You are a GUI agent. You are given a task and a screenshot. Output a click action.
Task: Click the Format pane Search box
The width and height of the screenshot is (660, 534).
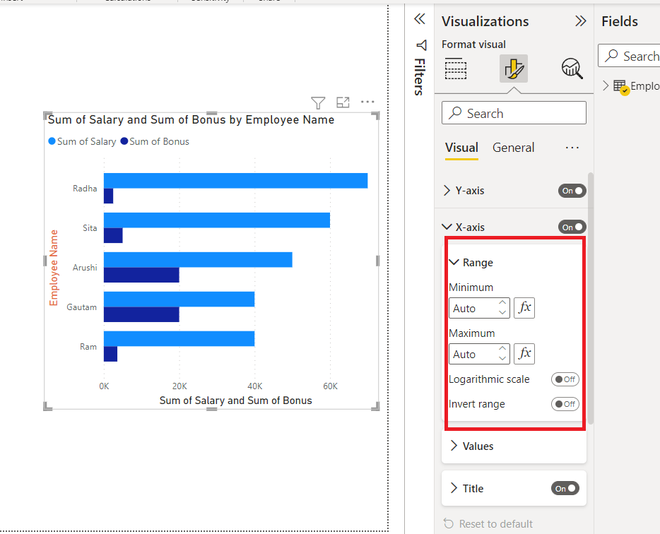pos(514,113)
